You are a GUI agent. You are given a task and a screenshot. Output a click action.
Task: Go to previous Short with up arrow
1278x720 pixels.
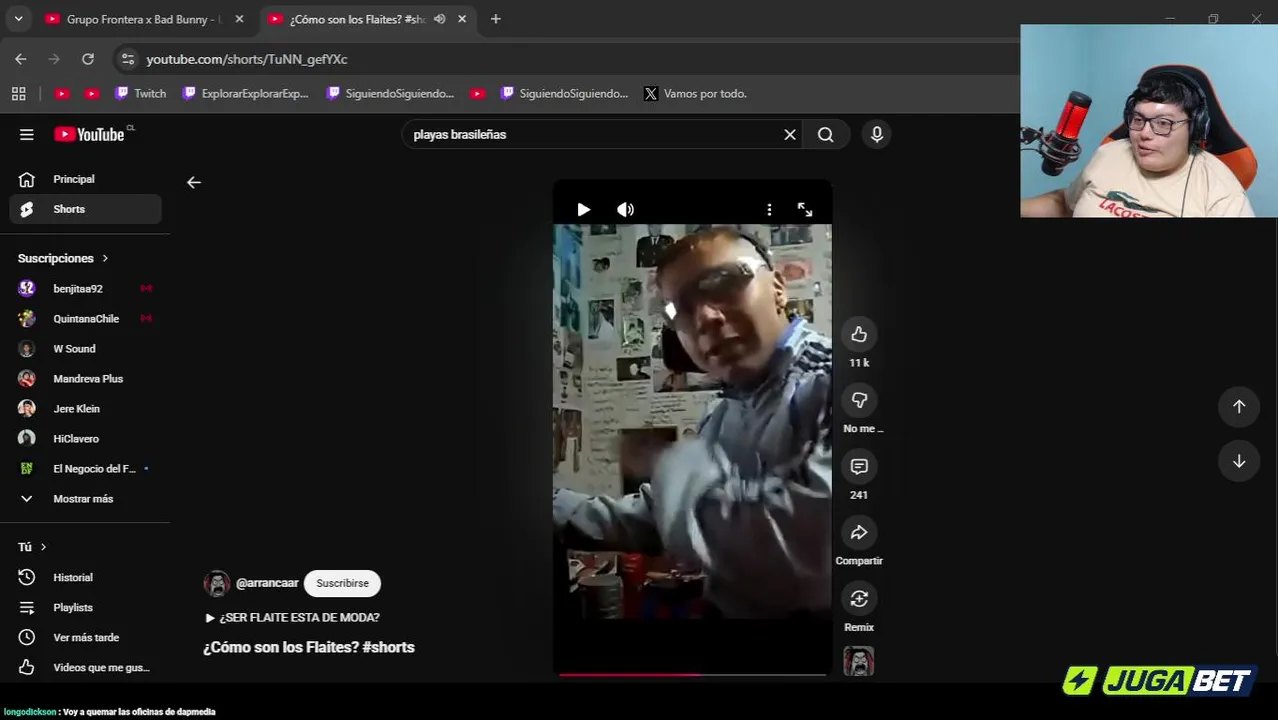tap(1239, 406)
